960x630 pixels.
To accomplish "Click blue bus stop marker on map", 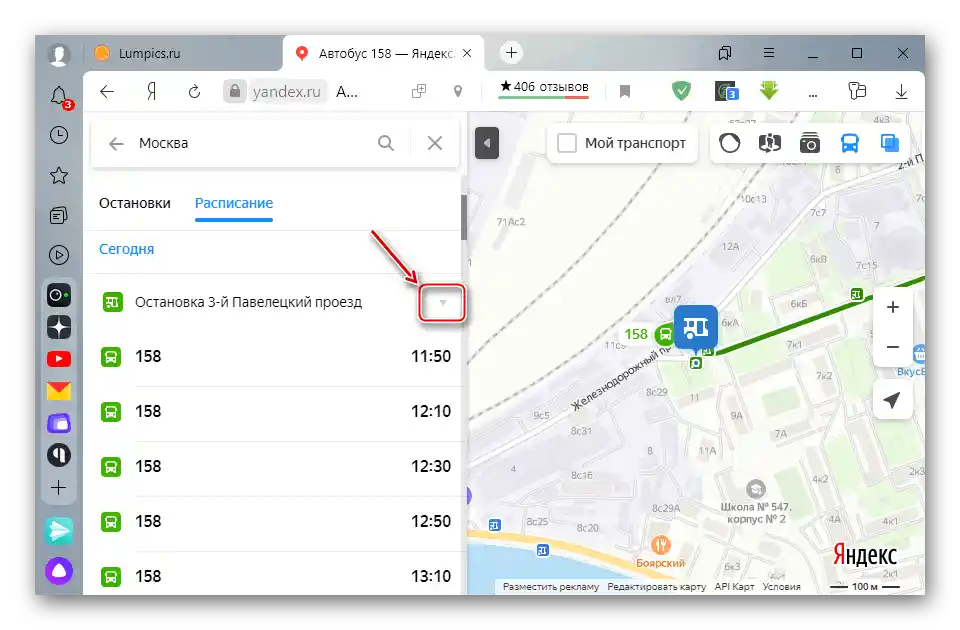I will pos(696,328).
